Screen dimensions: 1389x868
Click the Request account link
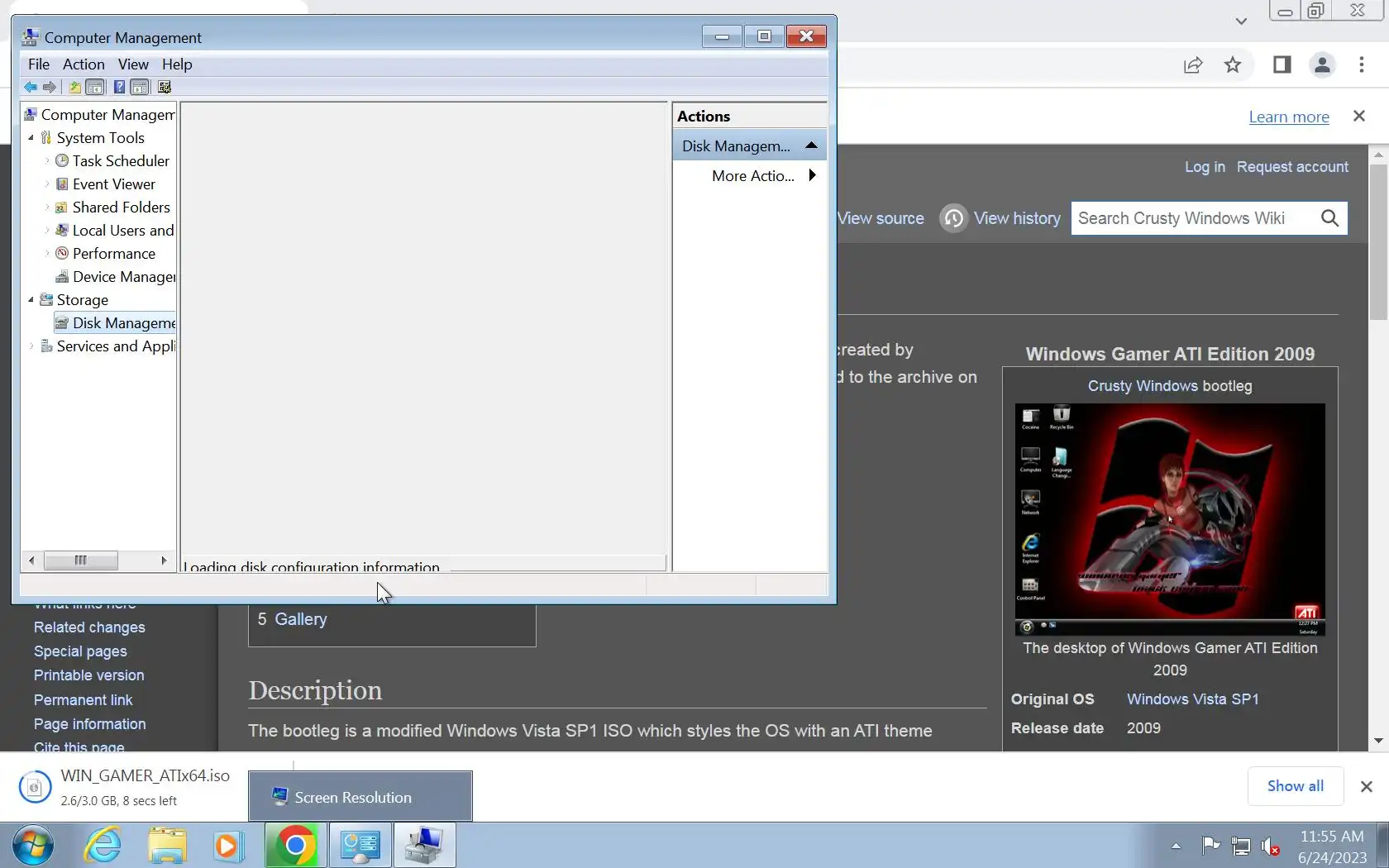click(1292, 167)
